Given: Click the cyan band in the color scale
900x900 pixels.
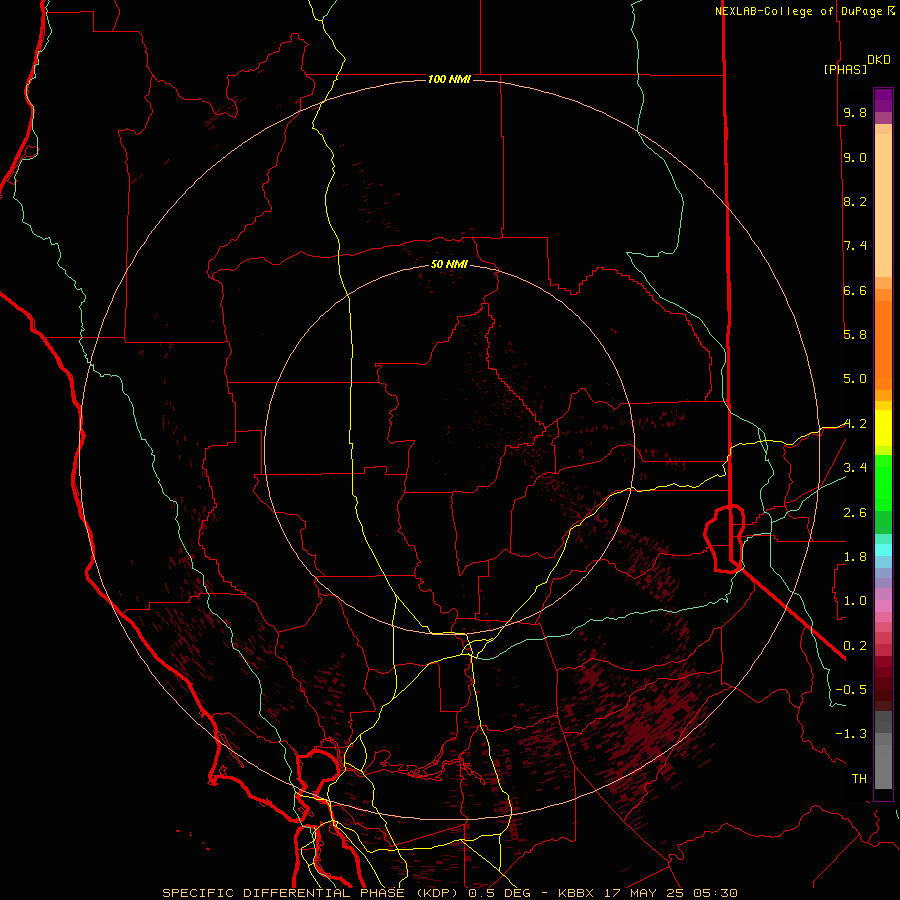Looking at the screenshot, I should 883,550.
